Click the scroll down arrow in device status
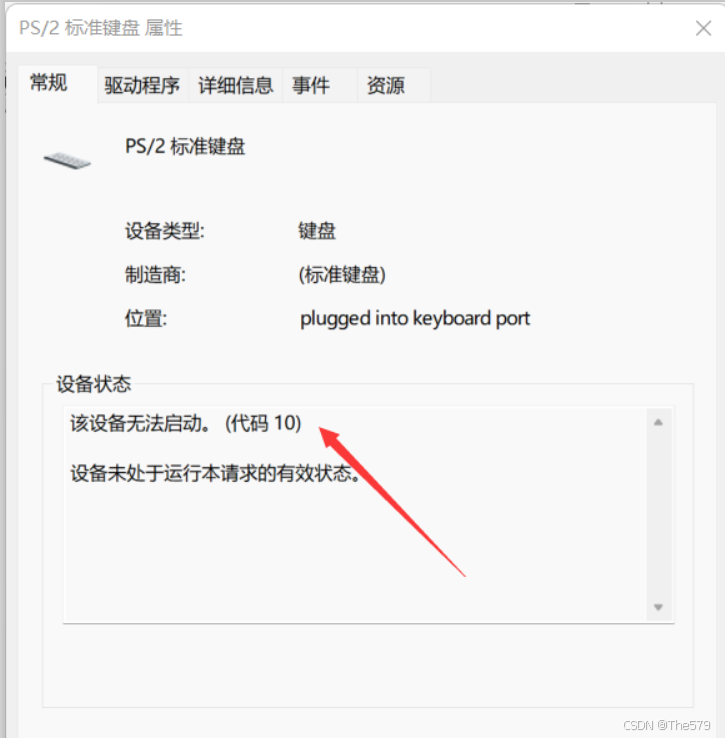 coord(658,607)
